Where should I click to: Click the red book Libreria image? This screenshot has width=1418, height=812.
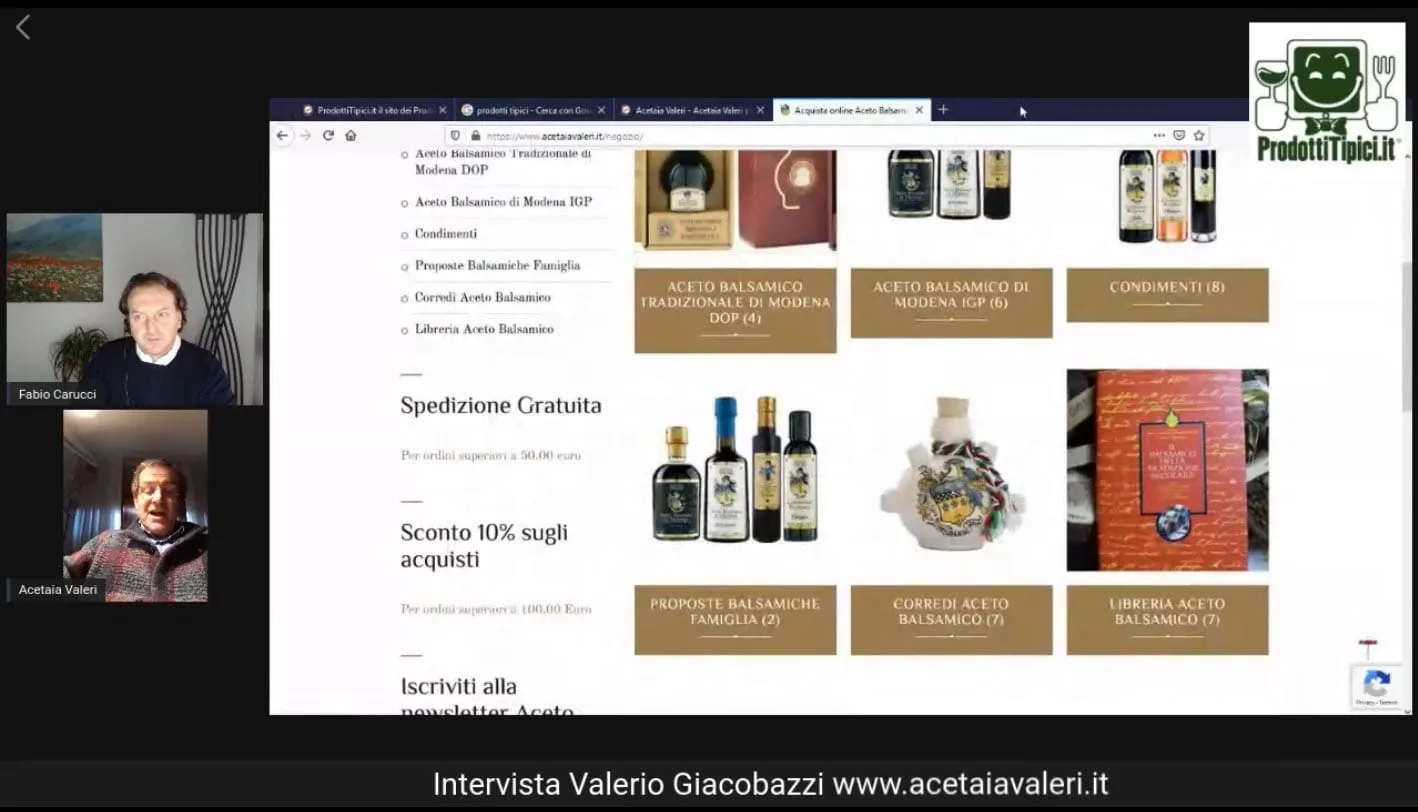click(1167, 470)
